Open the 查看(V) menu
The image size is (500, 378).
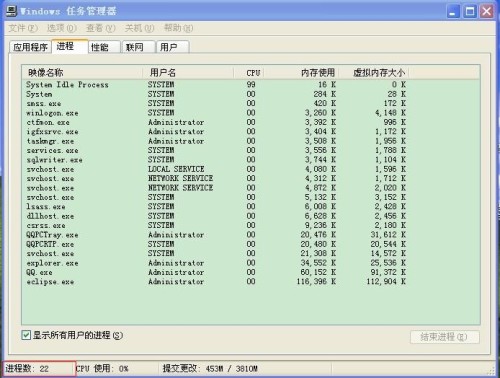[x=101, y=28]
